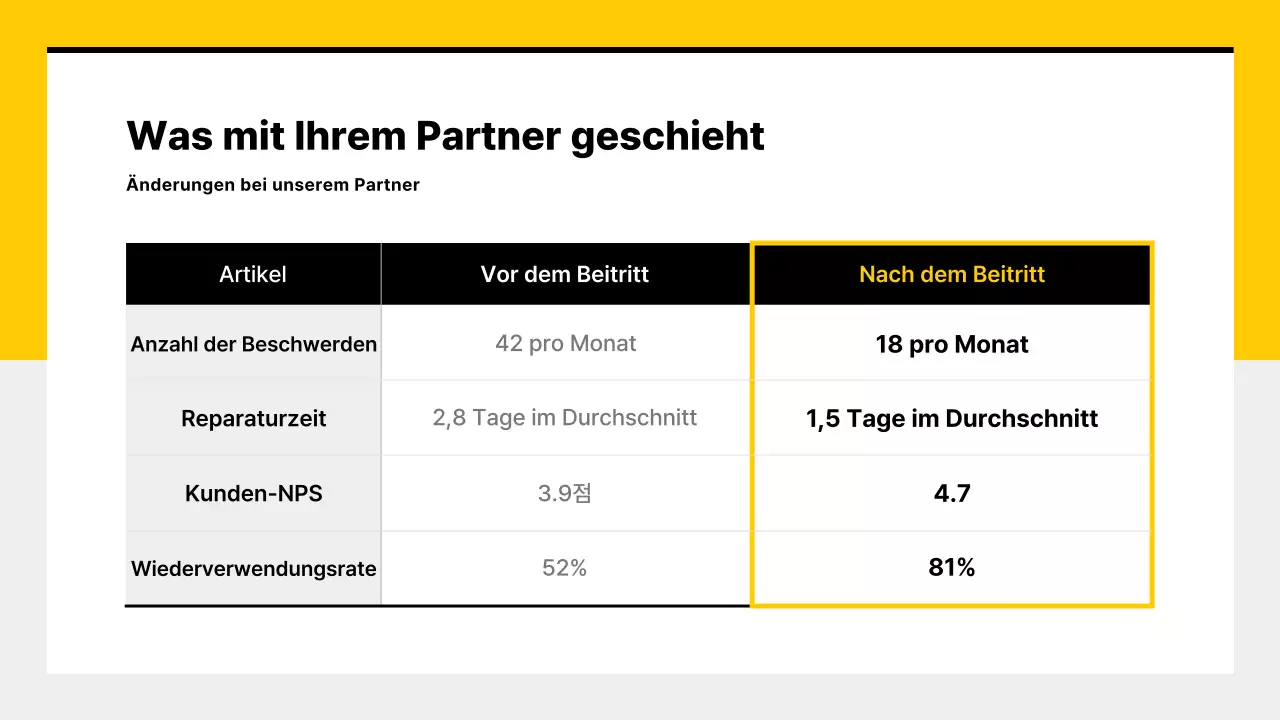
Task: Select the subtitle "Änderungen bei unserem Partner"
Action: point(273,185)
